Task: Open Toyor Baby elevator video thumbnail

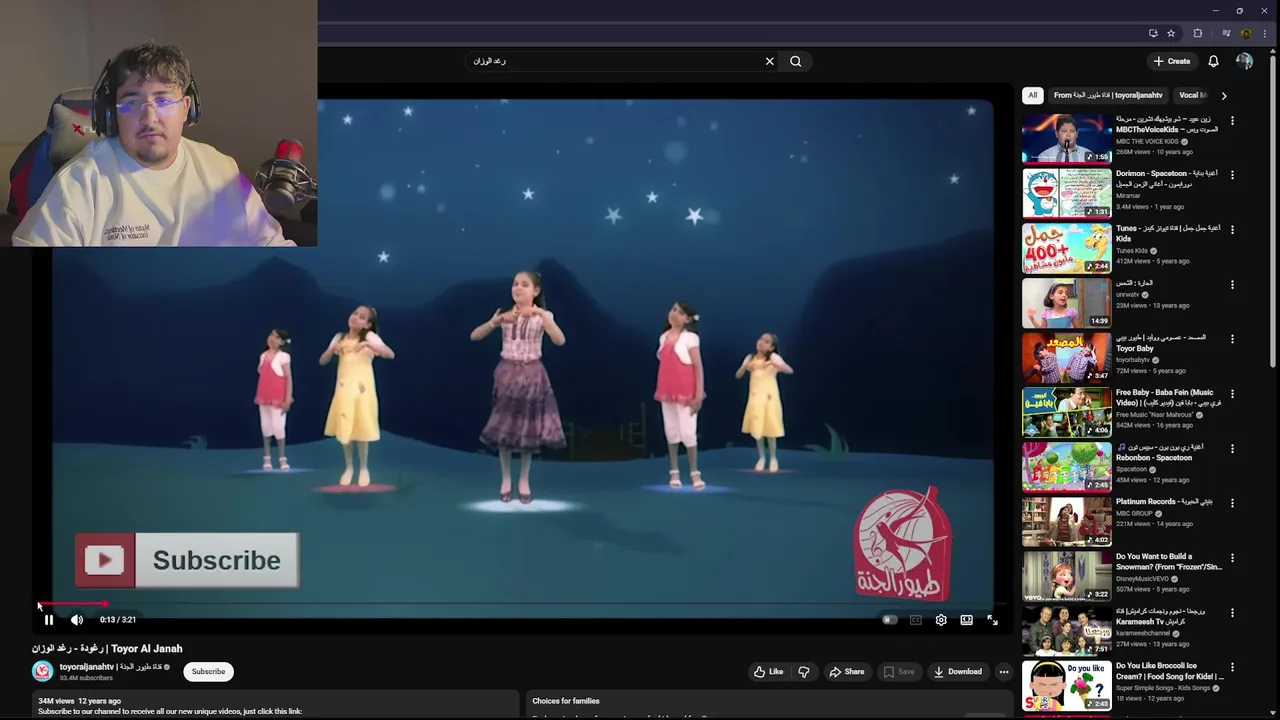Action: point(1066,357)
